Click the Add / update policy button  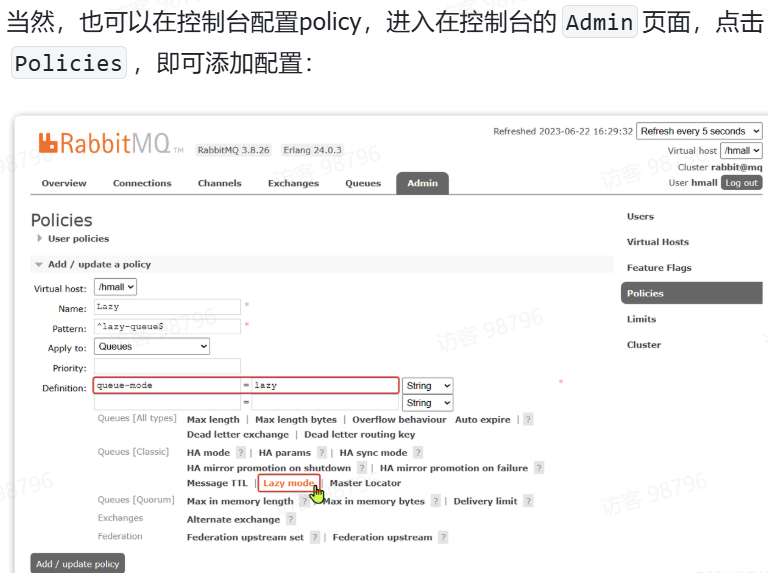(x=77, y=563)
